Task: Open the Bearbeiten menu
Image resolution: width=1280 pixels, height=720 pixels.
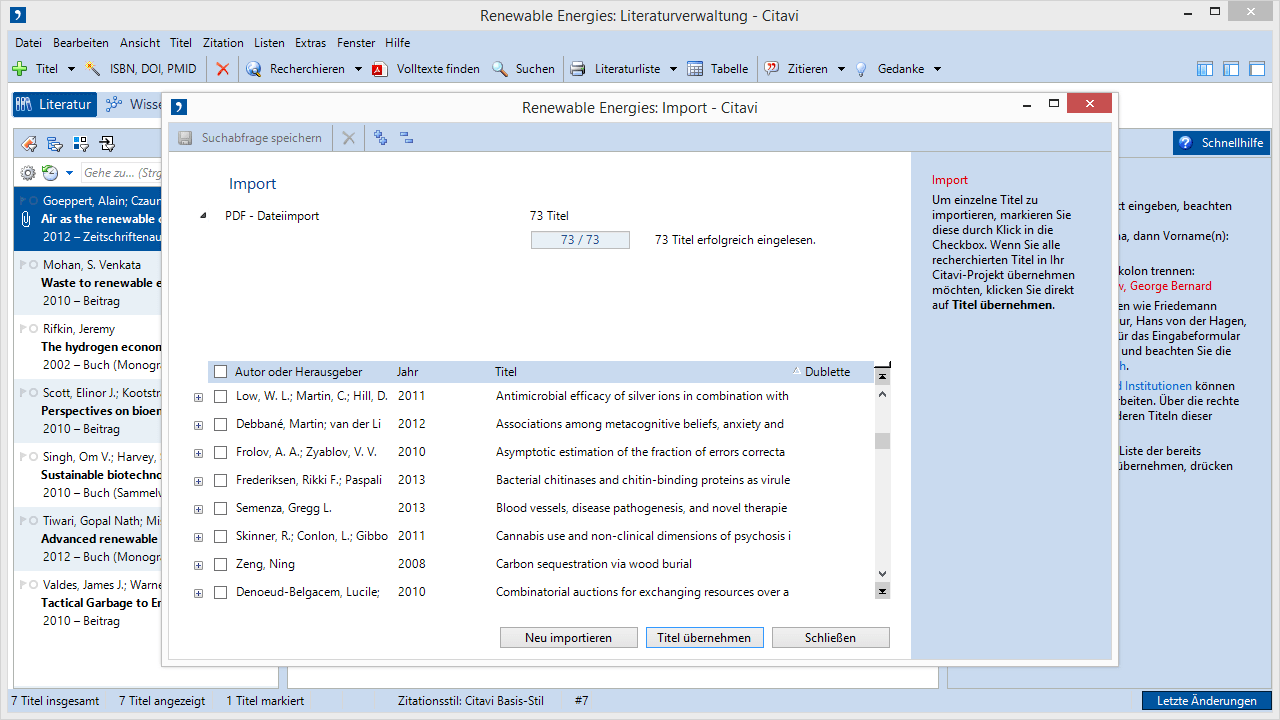Action: (81, 43)
